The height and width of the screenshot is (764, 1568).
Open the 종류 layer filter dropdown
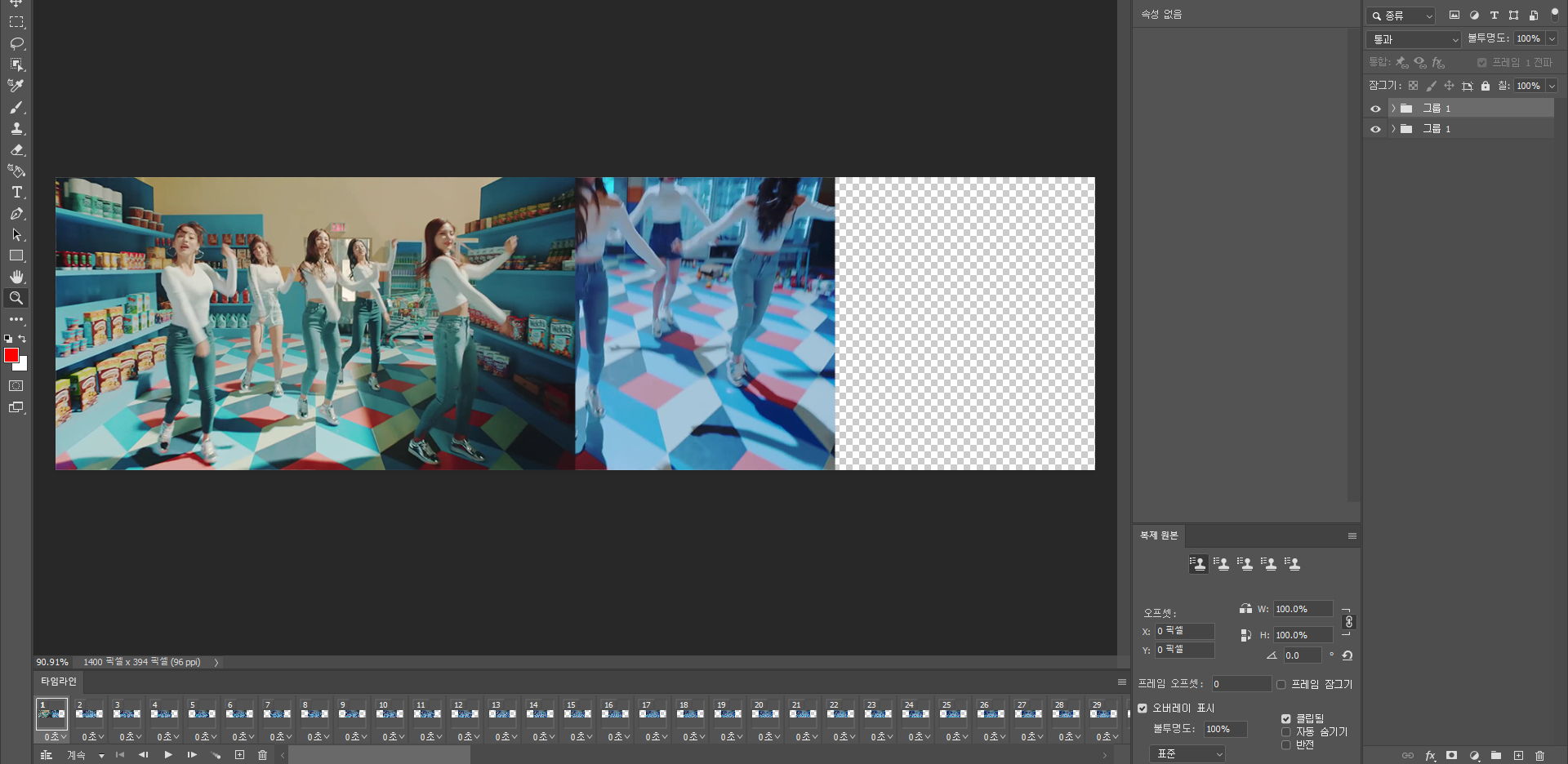(1401, 16)
